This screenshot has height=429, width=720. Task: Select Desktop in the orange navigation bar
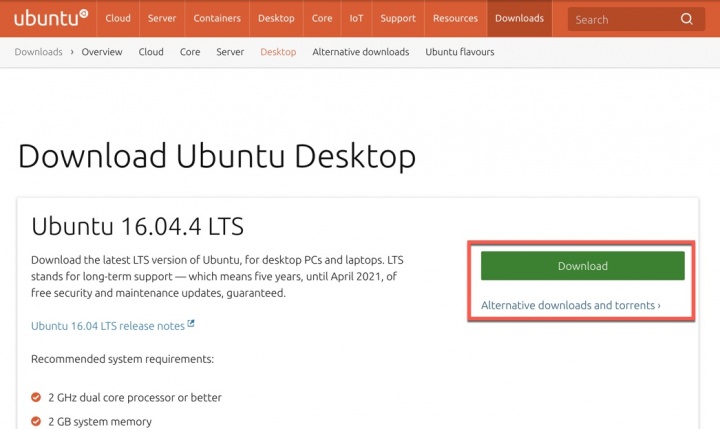click(276, 18)
